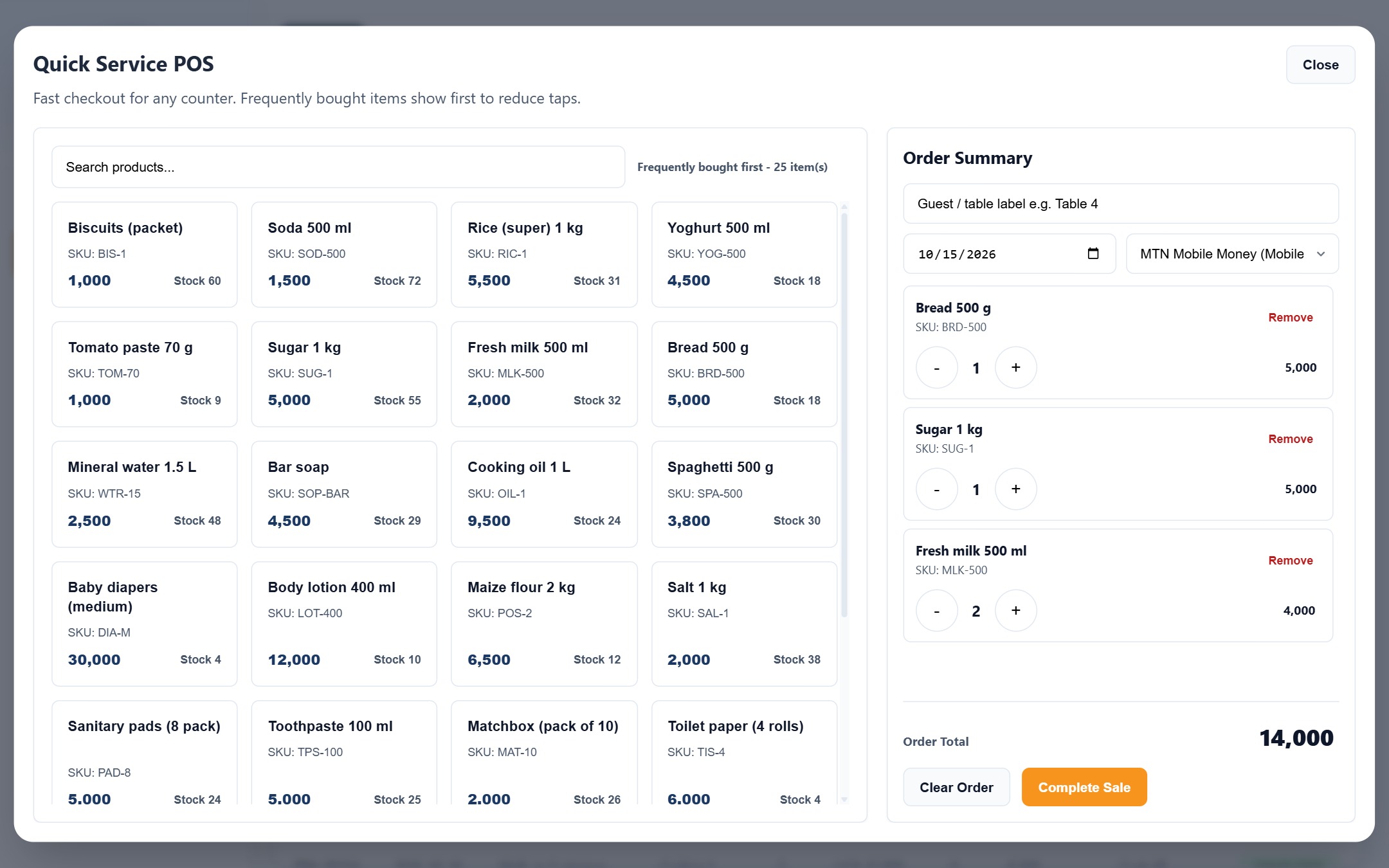Image resolution: width=1389 pixels, height=868 pixels.
Task: Decrease Sugar 1 kg quantity with minus
Action: pyautogui.click(x=936, y=489)
